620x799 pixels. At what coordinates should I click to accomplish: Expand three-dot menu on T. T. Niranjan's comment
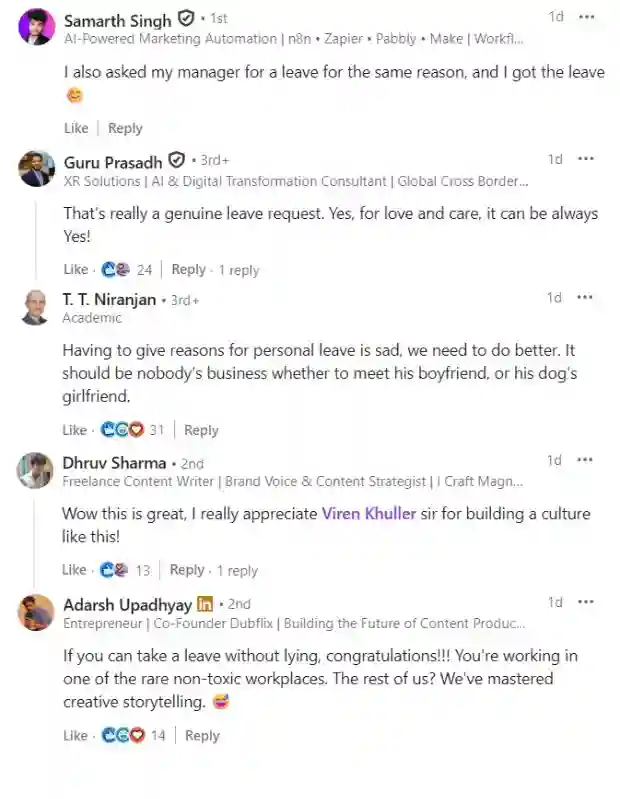(587, 297)
